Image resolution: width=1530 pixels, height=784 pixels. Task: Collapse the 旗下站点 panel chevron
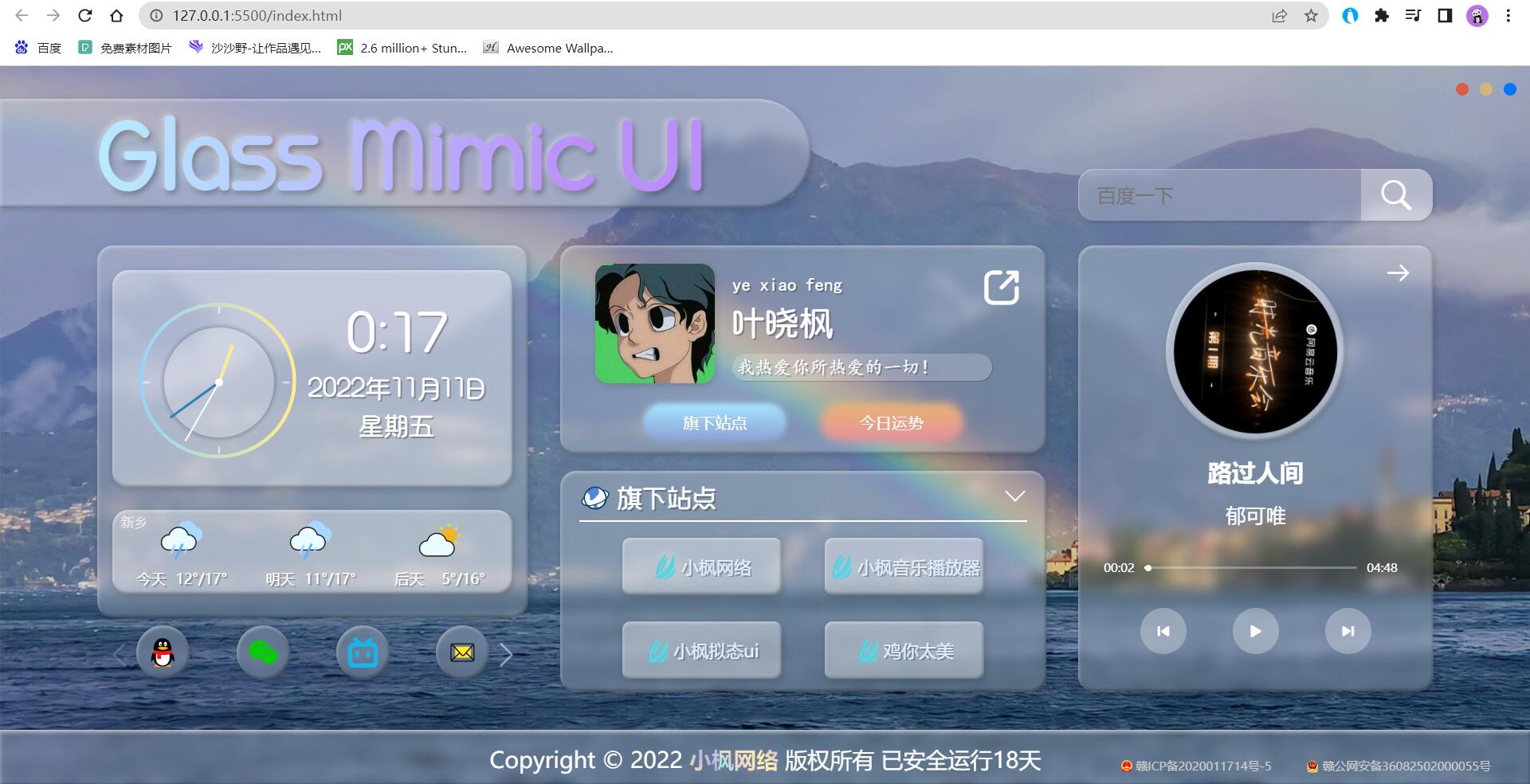[1014, 496]
